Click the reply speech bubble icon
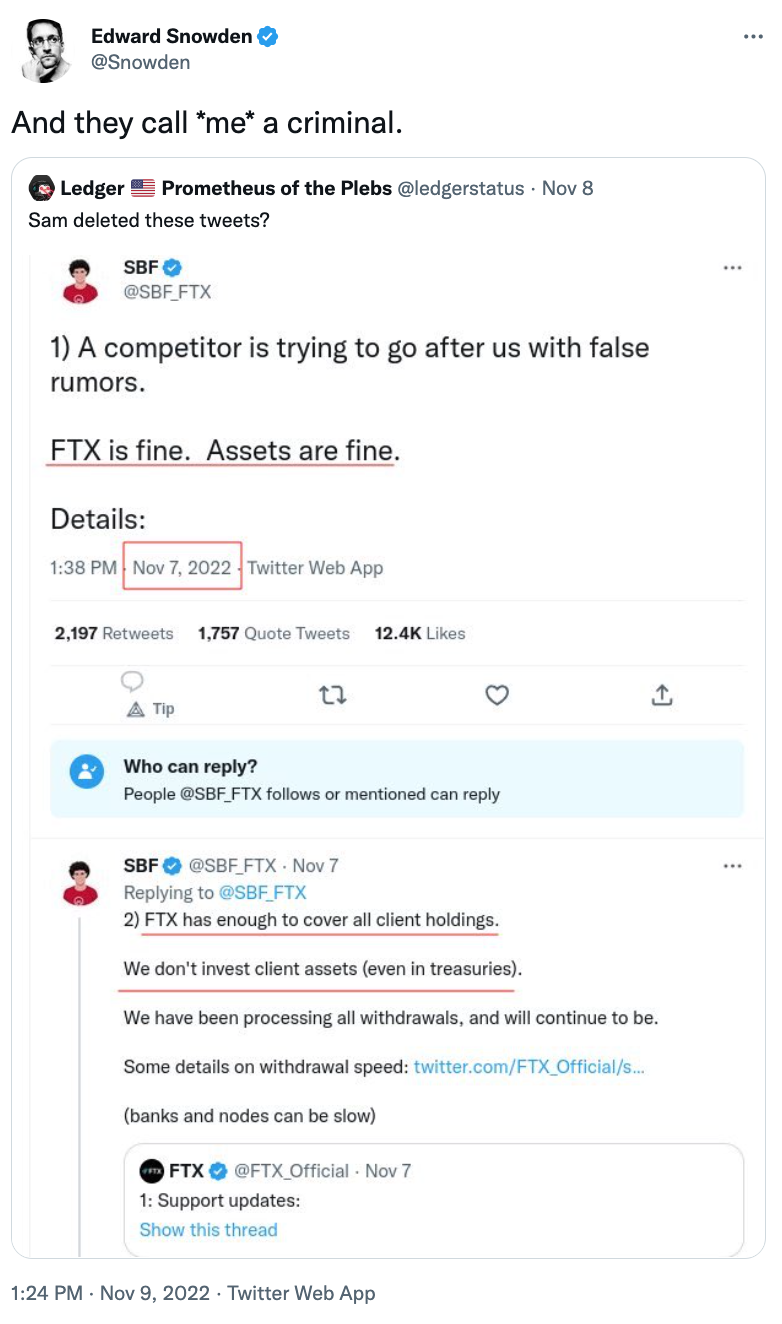 point(132,682)
